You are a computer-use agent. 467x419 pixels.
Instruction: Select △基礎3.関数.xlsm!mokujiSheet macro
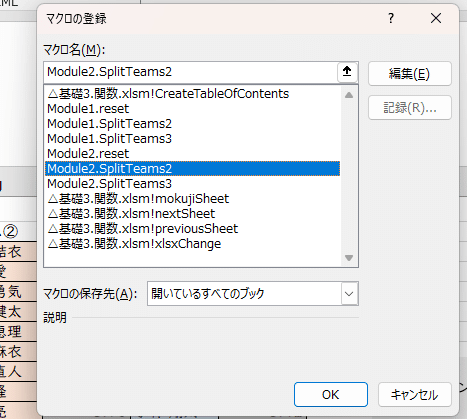(x=193, y=199)
